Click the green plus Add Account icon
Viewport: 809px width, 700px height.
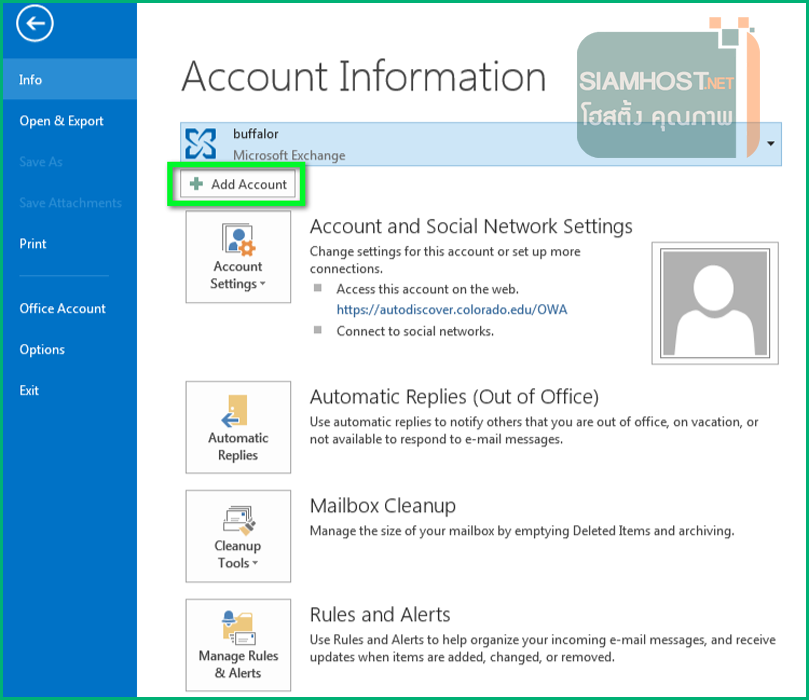(196, 185)
